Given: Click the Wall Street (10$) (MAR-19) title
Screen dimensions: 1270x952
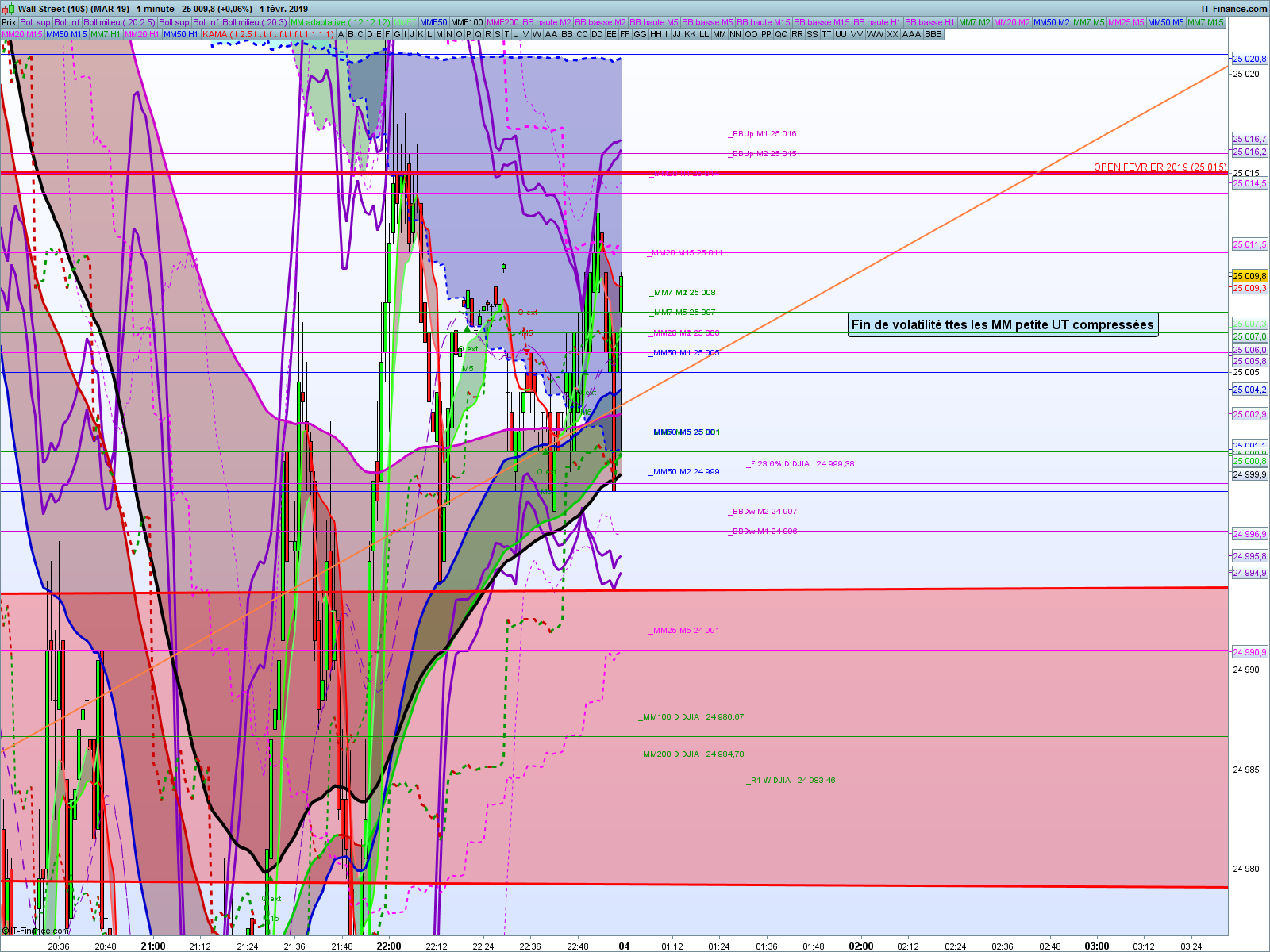Looking at the screenshot, I should tap(74, 9).
